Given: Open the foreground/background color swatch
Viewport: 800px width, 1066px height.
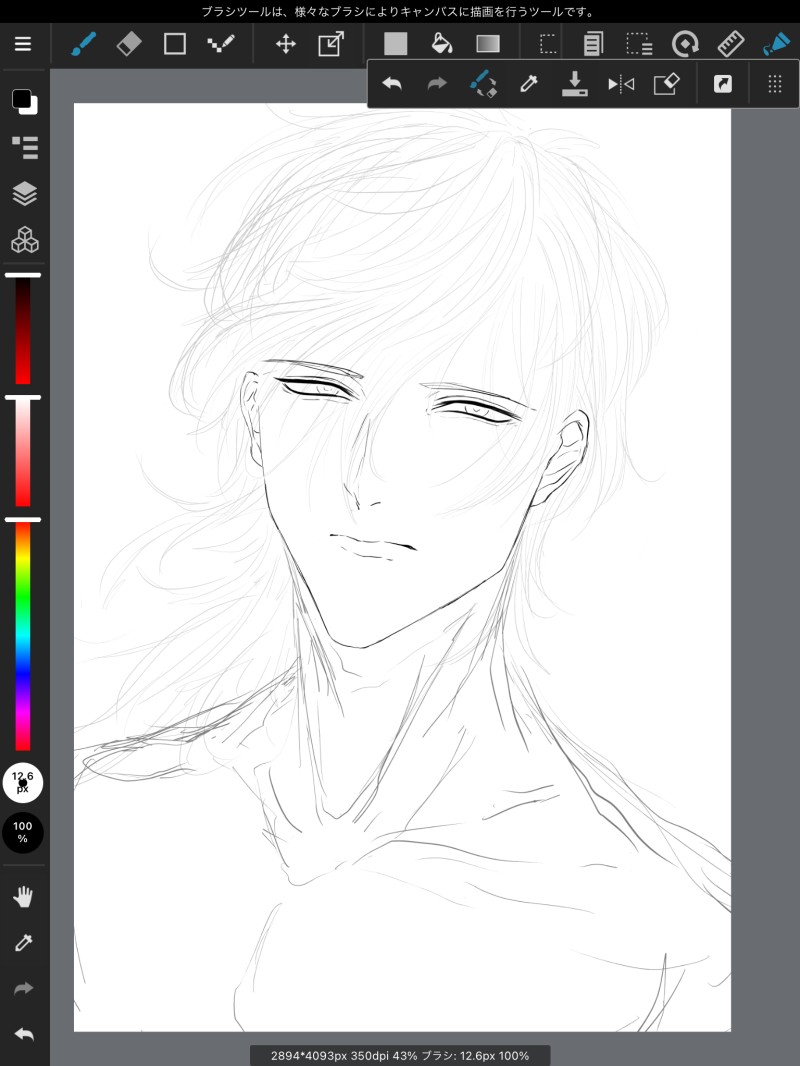Looking at the screenshot, I should coord(24,102).
